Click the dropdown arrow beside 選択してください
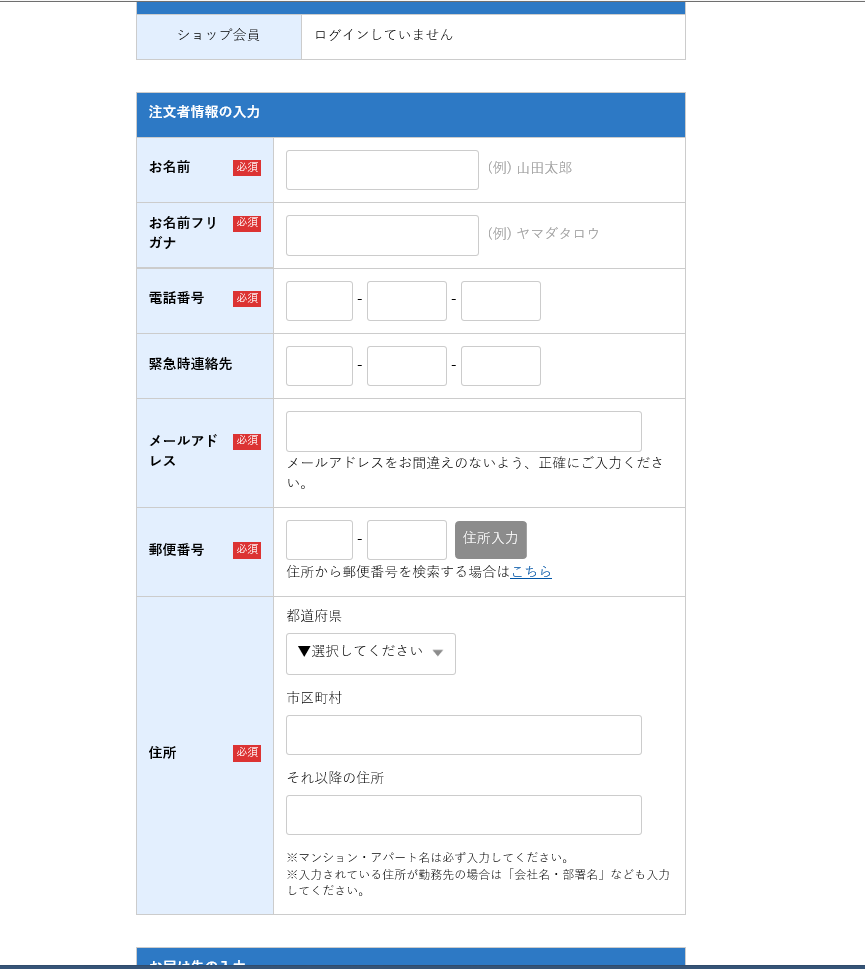The height and width of the screenshot is (969, 865). click(x=438, y=654)
